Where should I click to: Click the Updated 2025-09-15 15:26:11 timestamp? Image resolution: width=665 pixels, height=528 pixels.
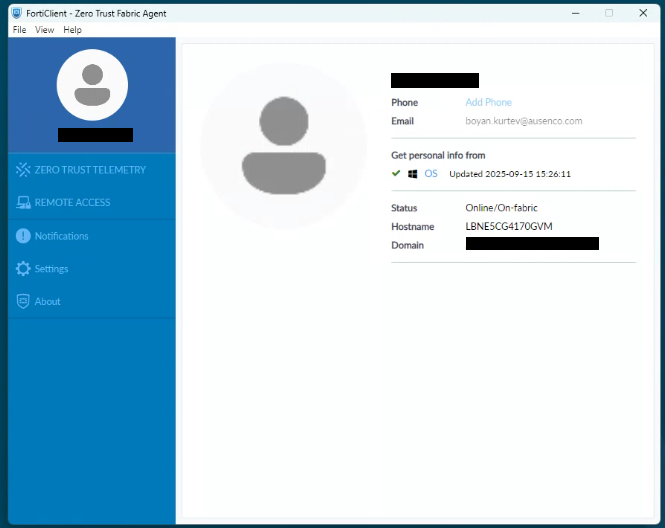click(x=510, y=174)
